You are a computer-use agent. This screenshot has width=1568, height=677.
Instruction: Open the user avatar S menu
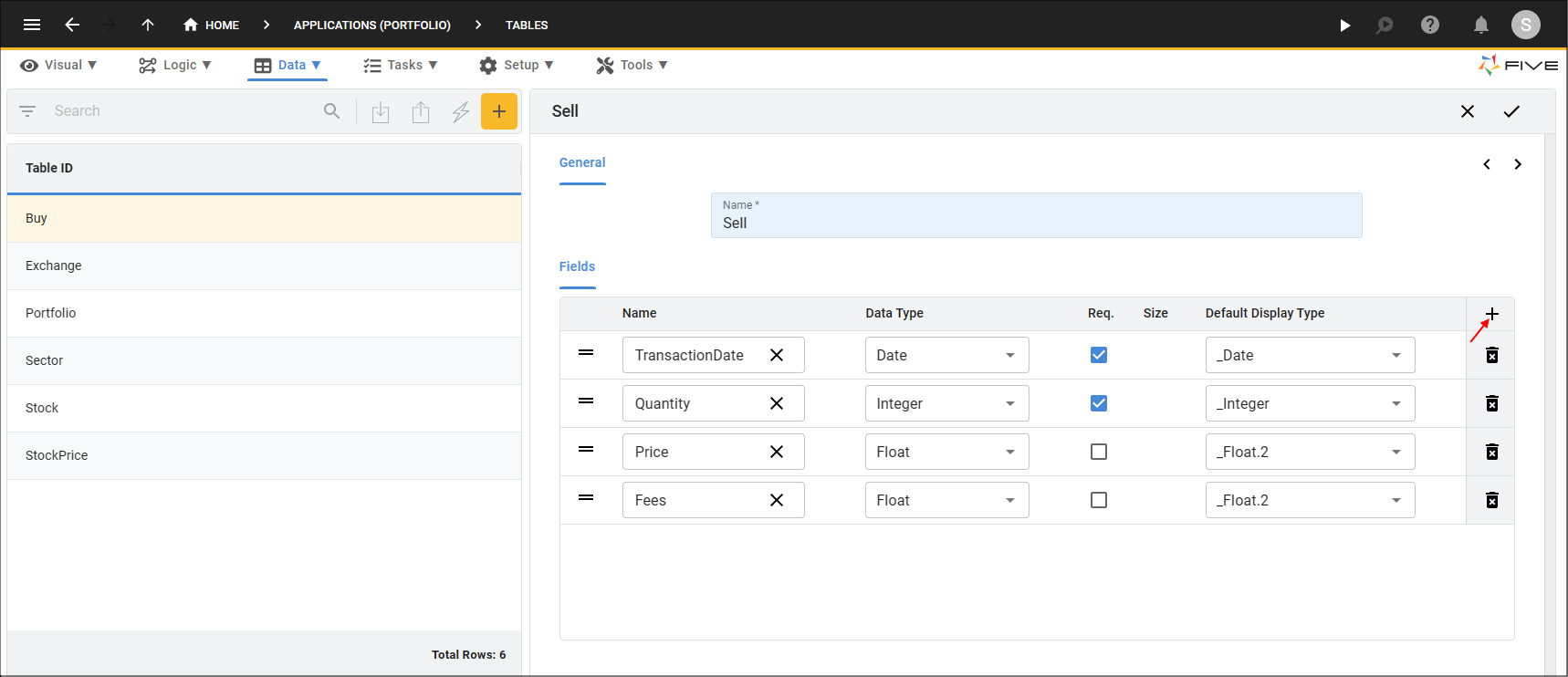click(1526, 25)
